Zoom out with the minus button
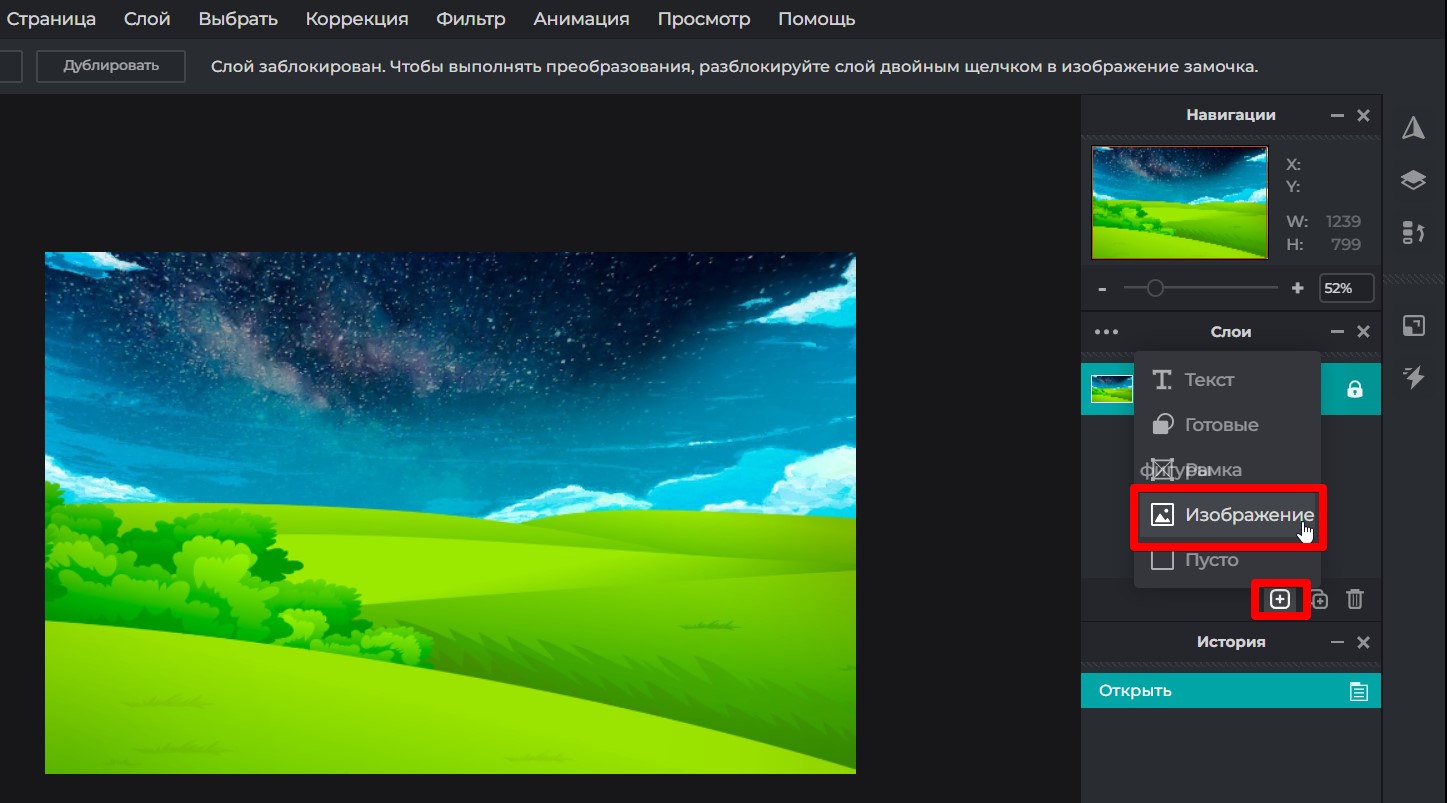Viewport: 1447px width, 803px height. (1102, 288)
